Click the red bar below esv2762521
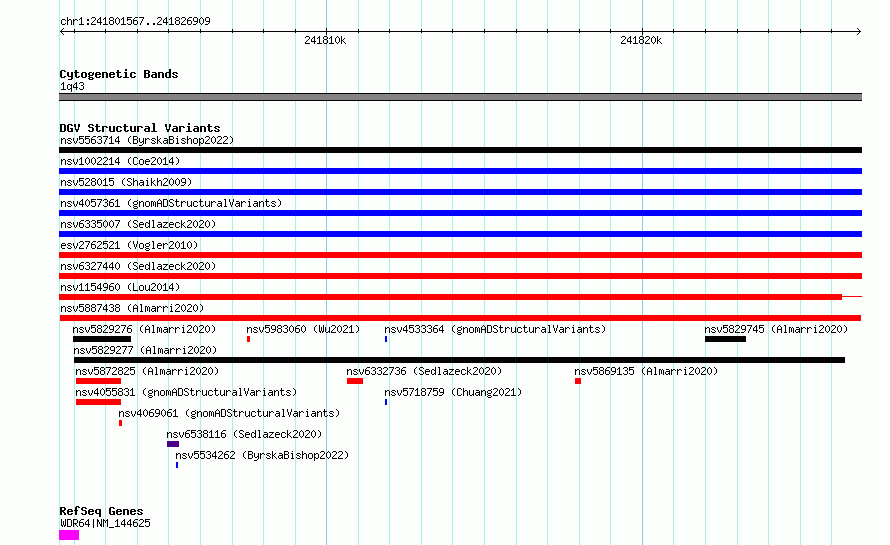The height and width of the screenshot is (545, 890). [460, 255]
